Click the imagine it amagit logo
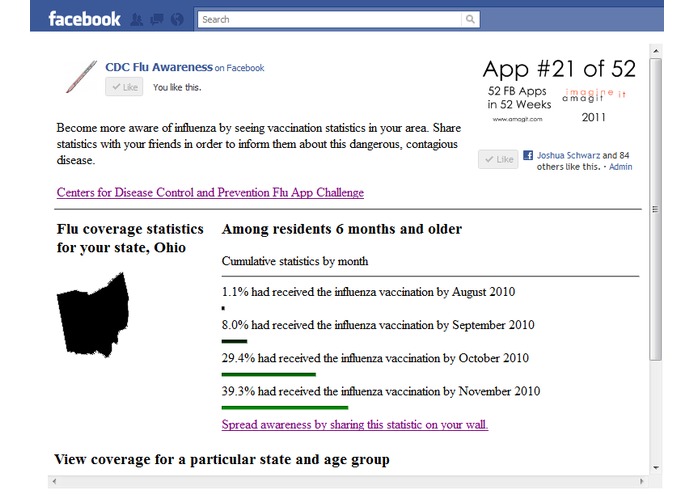Viewport: 695px width, 494px height. (594, 95)
